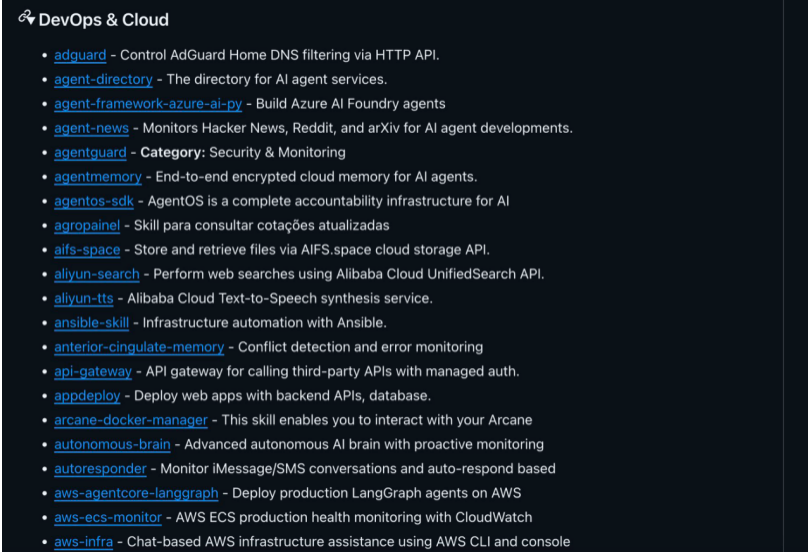Click the aws-ecs-monitor link
808x552 pixels.
108,517
